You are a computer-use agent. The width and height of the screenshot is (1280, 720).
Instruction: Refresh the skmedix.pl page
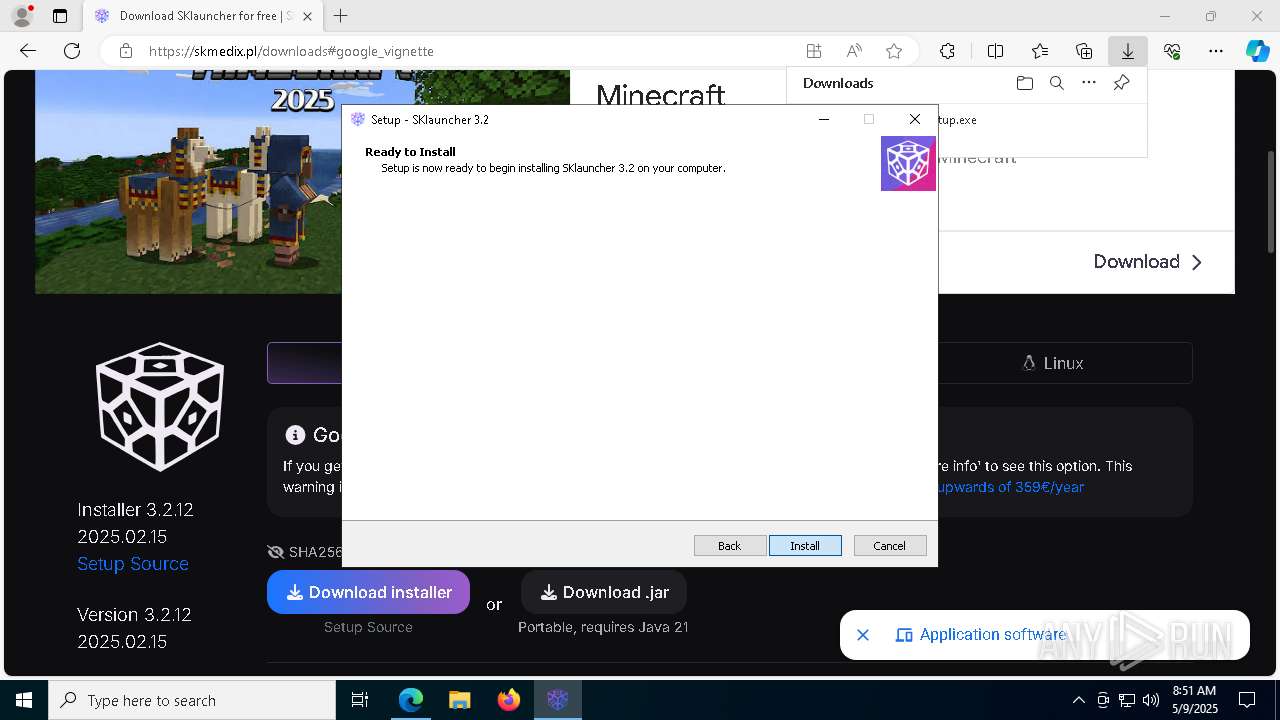[x=72, y=51]
